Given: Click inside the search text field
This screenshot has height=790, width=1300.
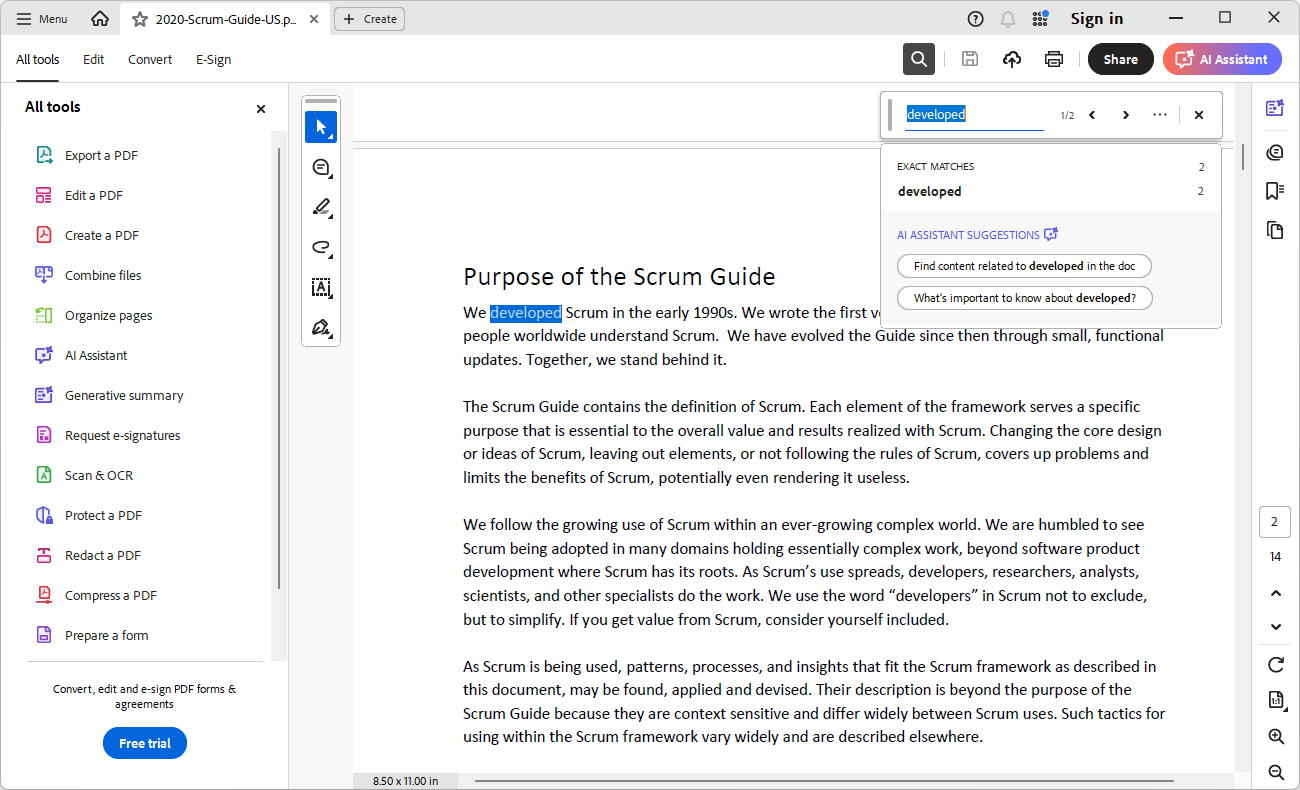Looking at the screenshot, I should tap(975, 114).
